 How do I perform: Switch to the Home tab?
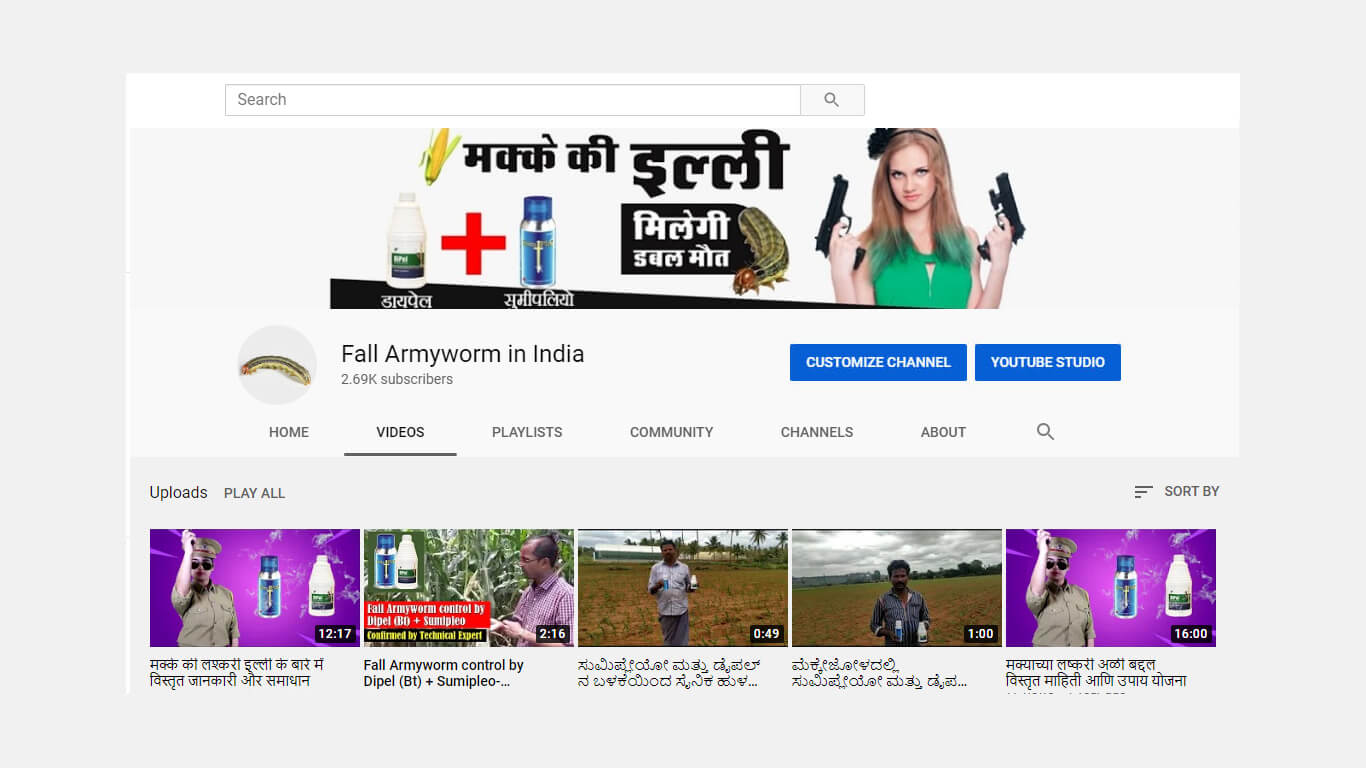(x=289, y=432)
